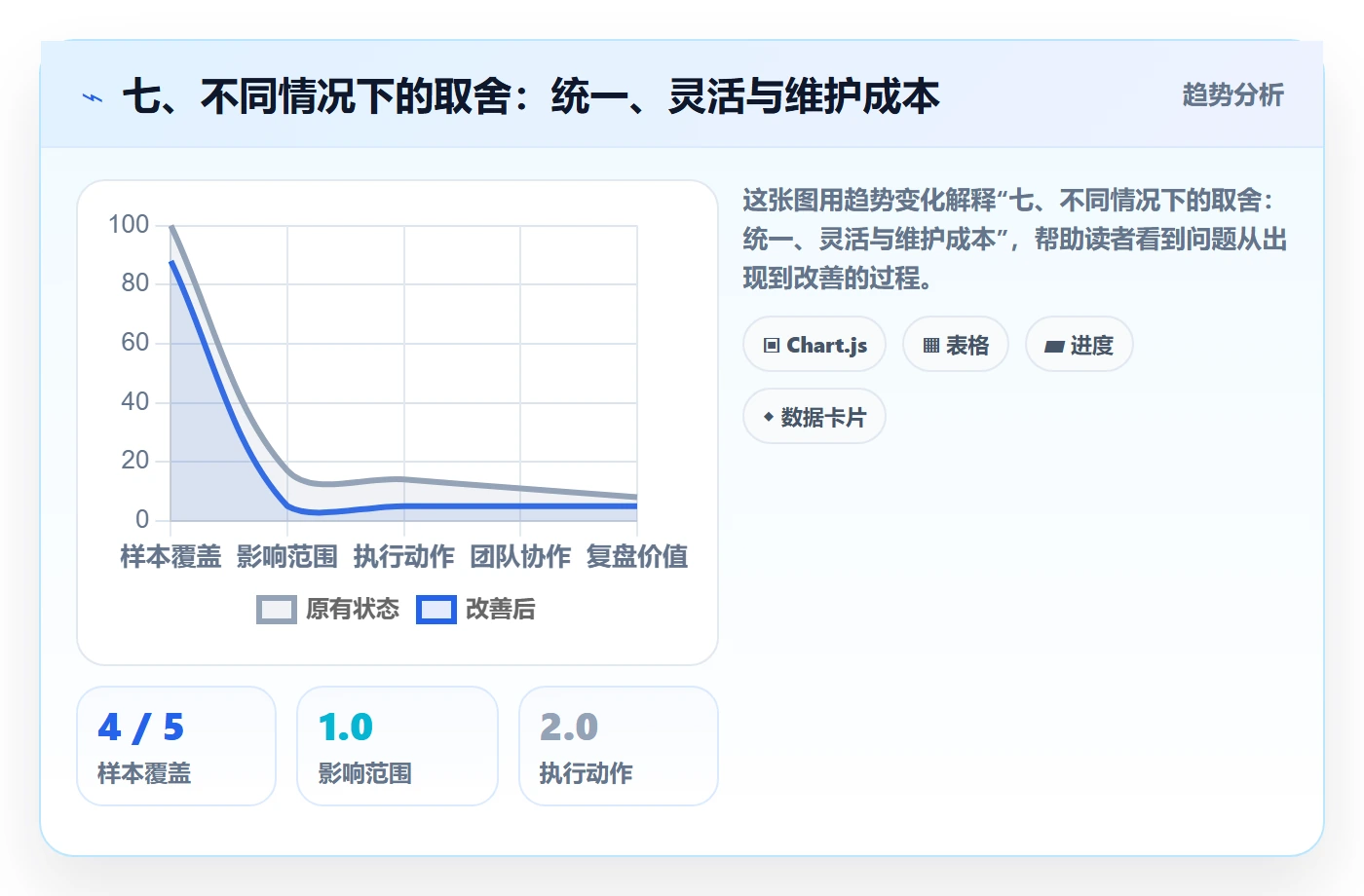Viewport: 1364px width, 896px height.
Task: Click the 复盘价值 x-axis label
Action: click(637, 556)
